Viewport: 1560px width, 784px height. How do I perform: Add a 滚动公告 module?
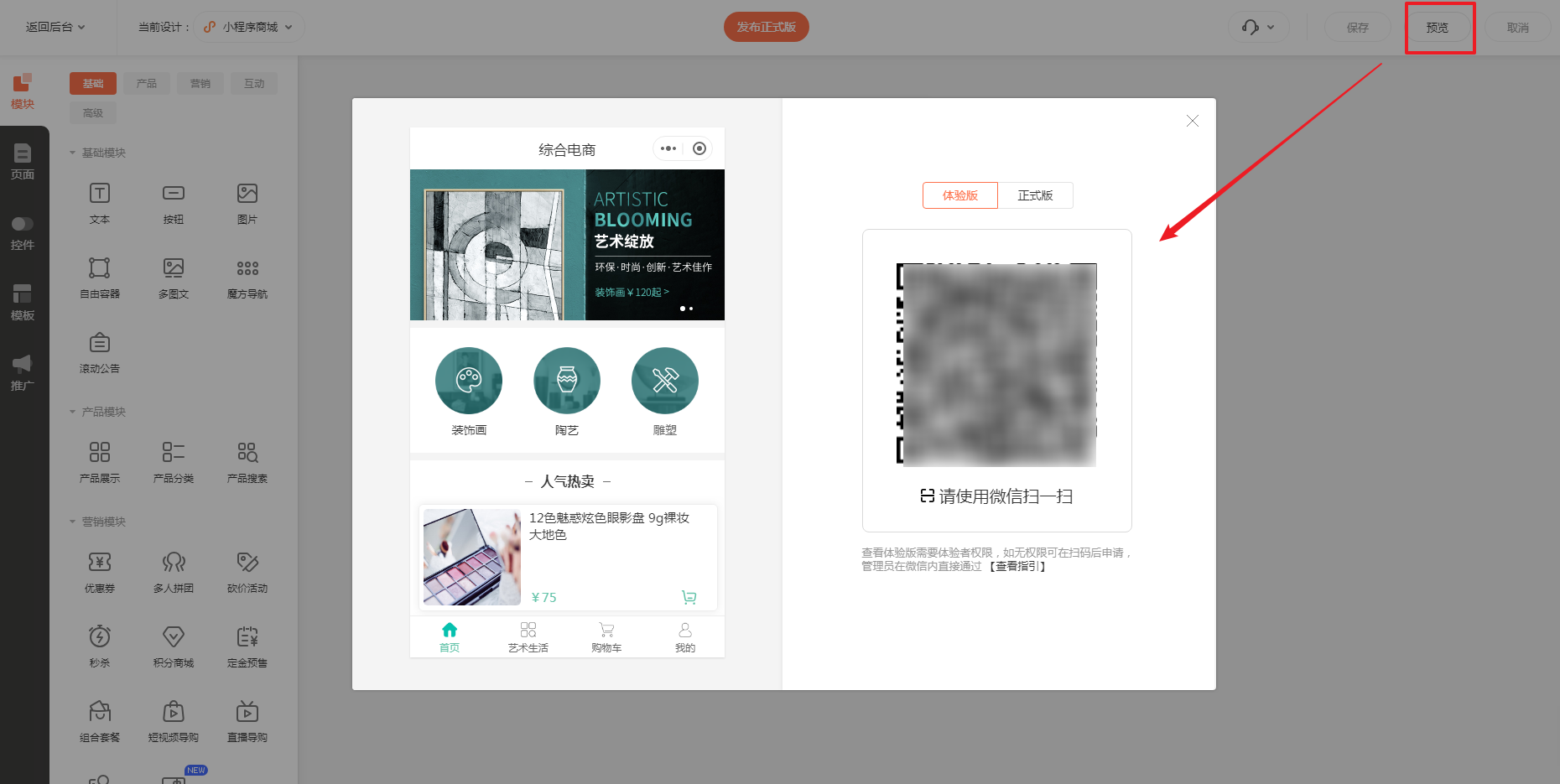tap(100, 352)
